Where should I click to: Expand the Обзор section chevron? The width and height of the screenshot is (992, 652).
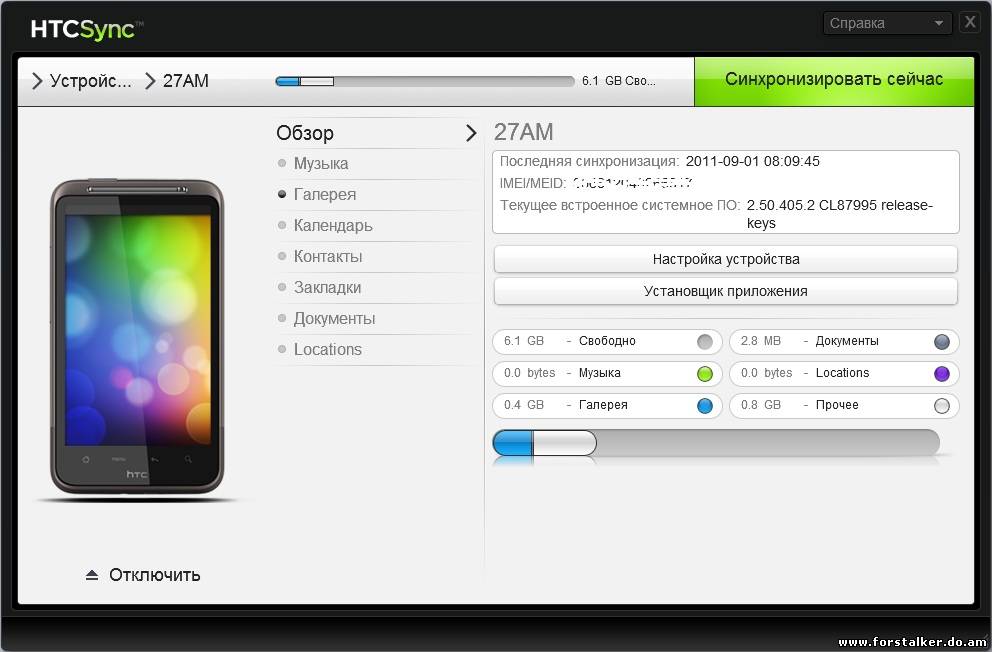(x=471, y=133)
